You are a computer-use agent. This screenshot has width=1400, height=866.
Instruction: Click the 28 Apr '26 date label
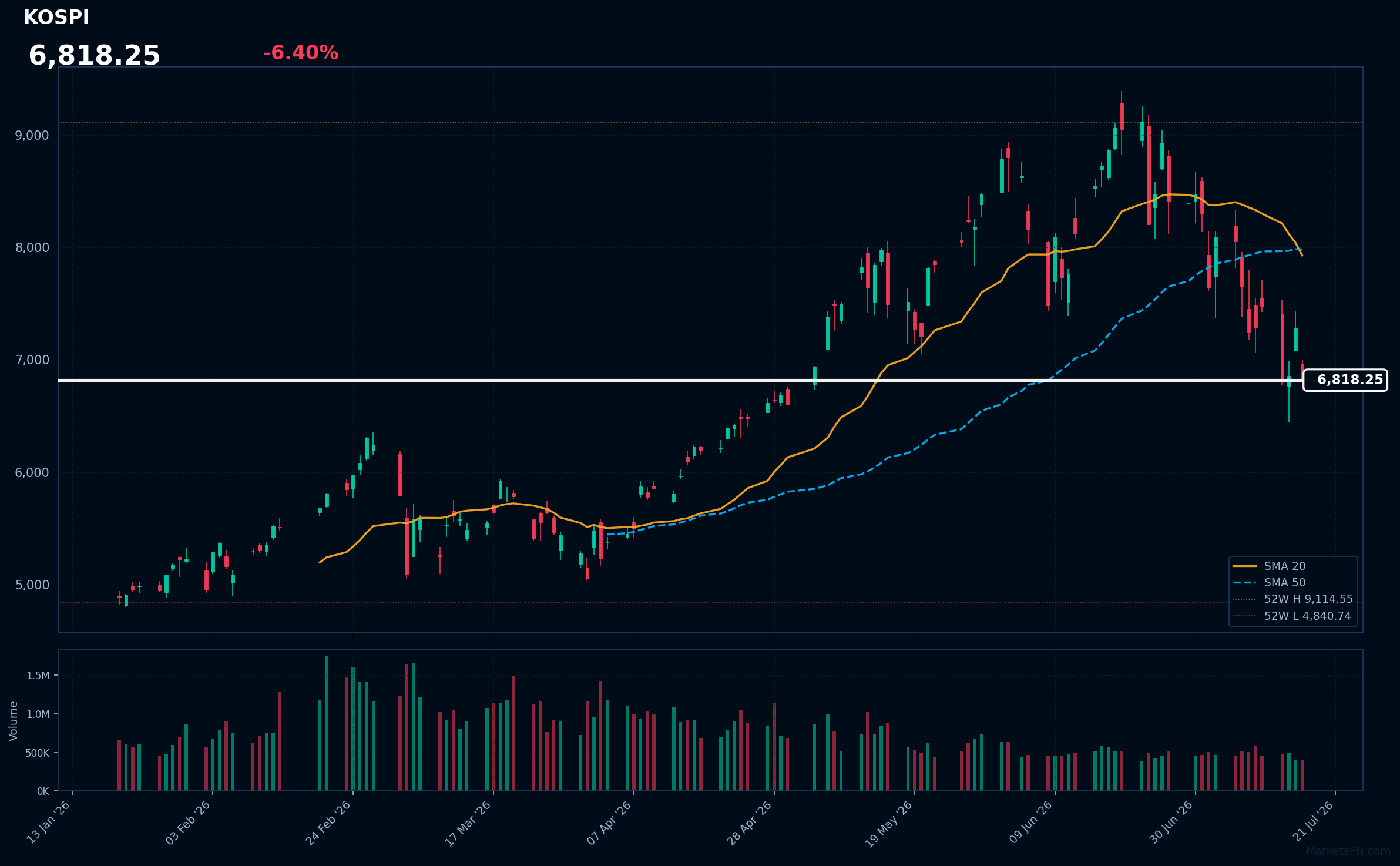[750, 823]
